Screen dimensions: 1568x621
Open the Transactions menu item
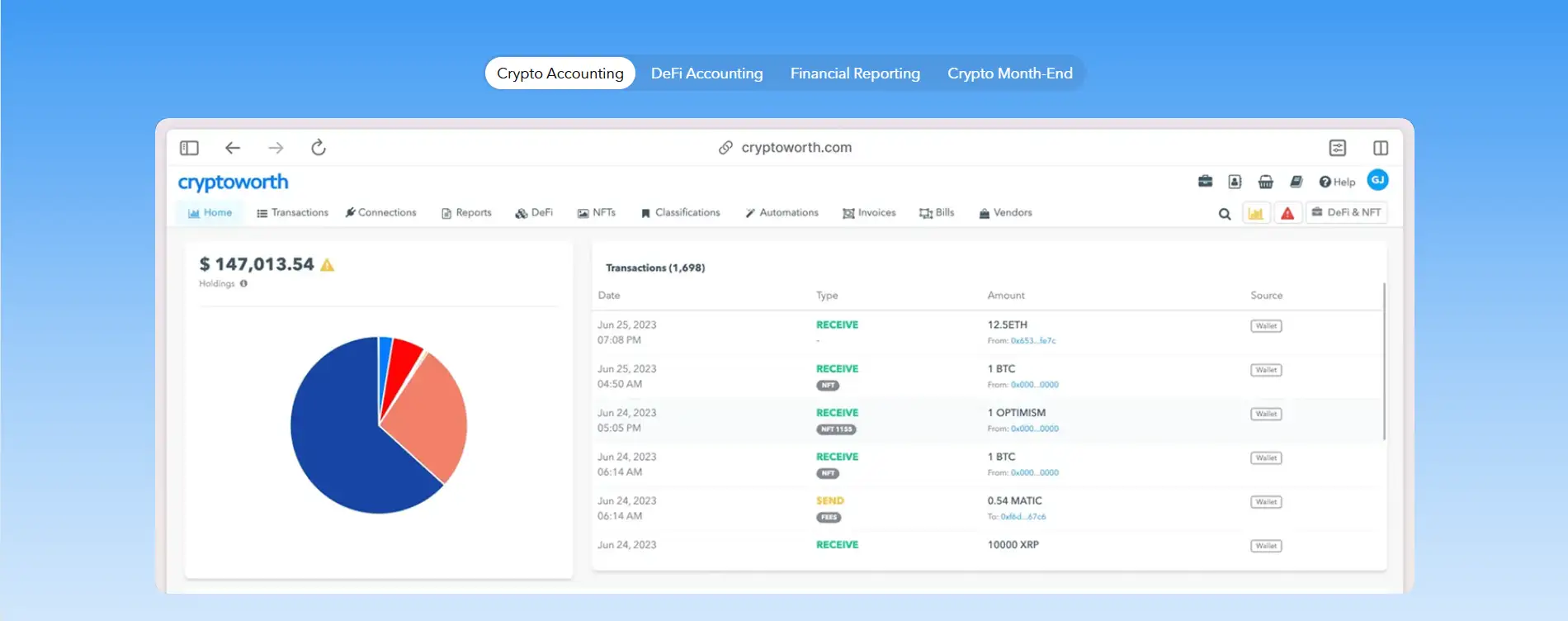[292, 213]
